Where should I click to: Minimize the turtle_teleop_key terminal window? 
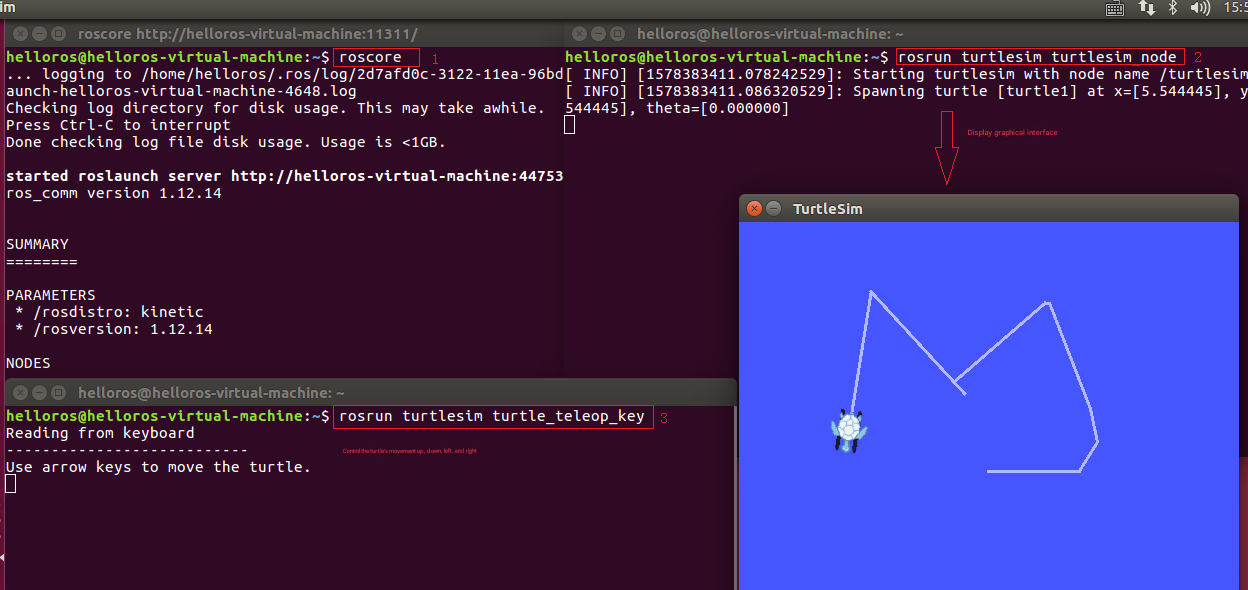point(40,393)
